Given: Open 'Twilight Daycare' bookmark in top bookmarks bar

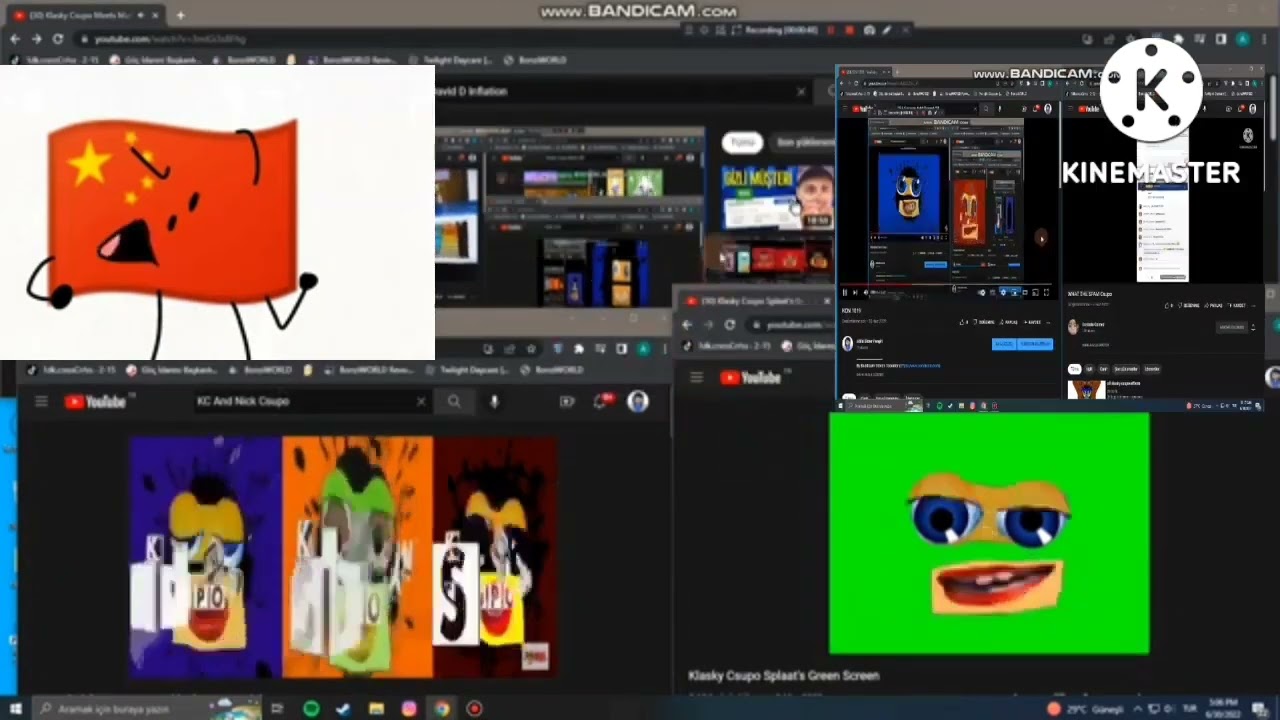Looking at the screenshot, I should point(459,60).
